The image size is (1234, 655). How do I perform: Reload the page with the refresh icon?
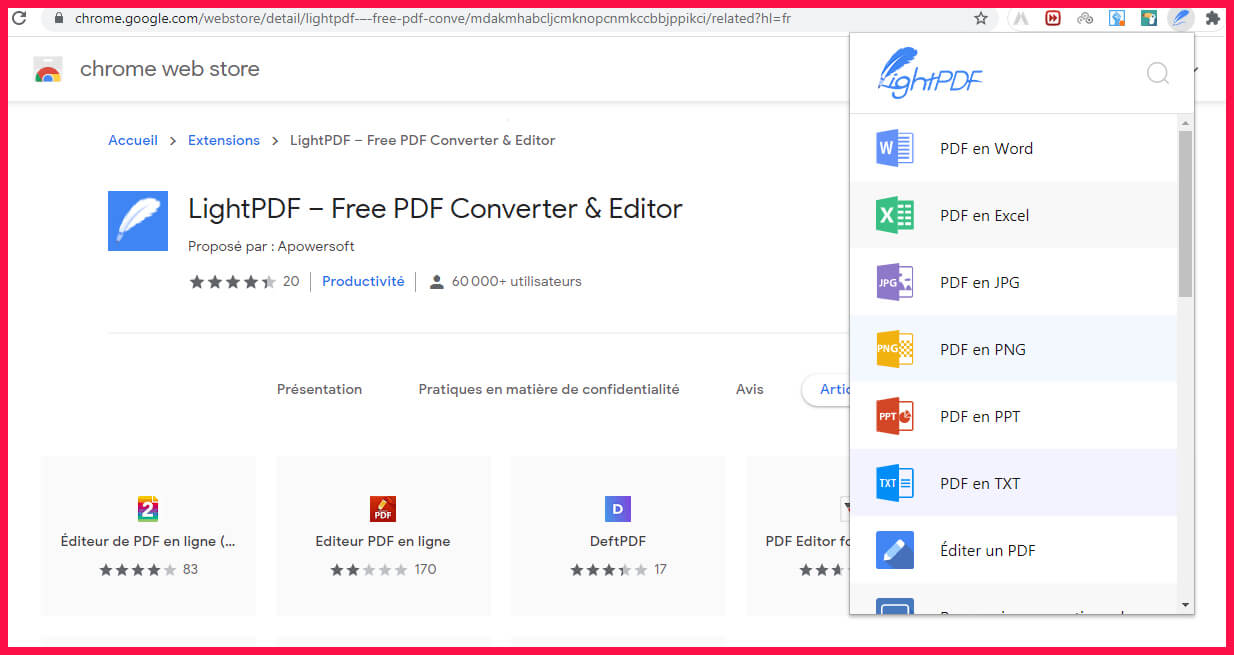coord(19,18)
